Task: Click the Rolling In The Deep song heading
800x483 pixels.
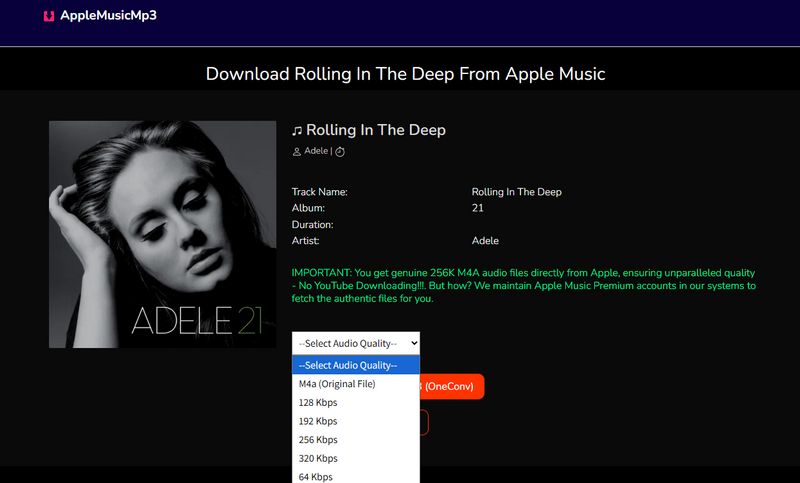Action: click(x=376, y=130)
